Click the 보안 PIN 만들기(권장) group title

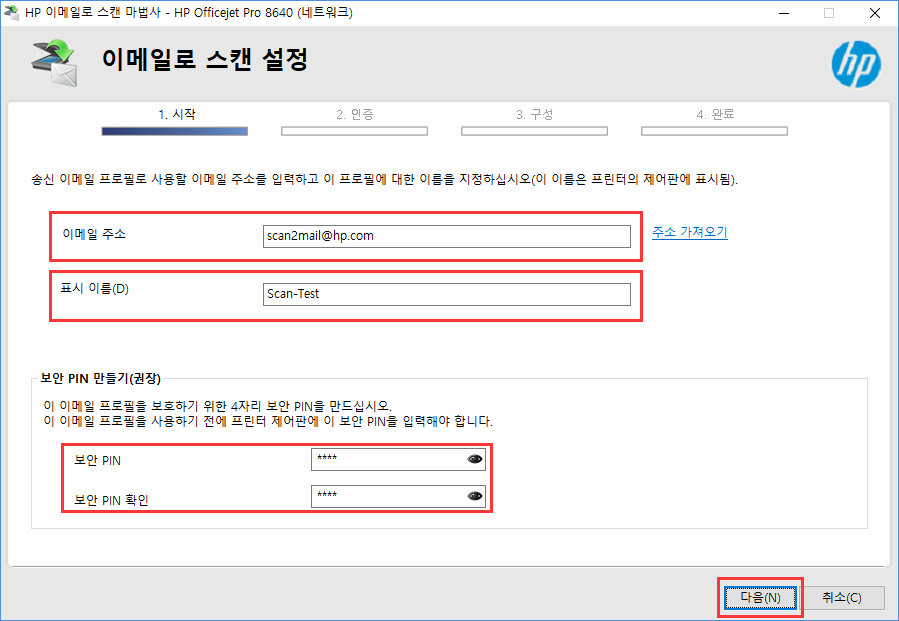100,378
